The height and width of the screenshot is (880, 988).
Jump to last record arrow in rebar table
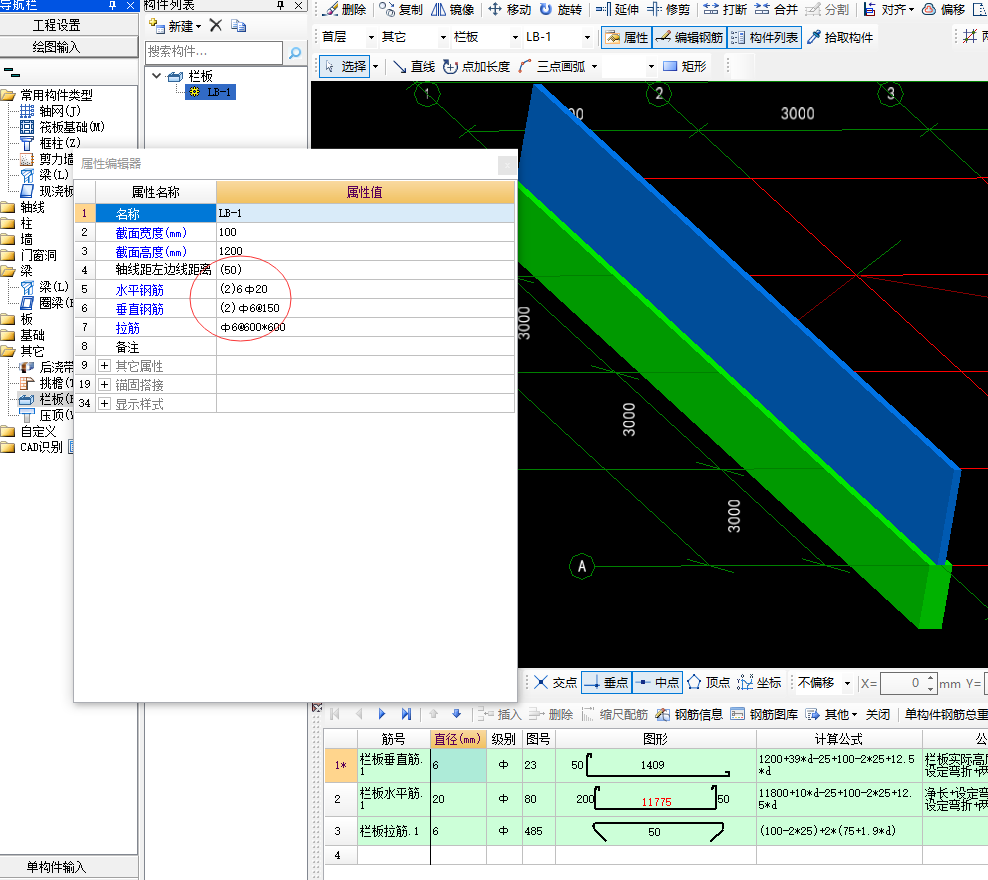406,714
